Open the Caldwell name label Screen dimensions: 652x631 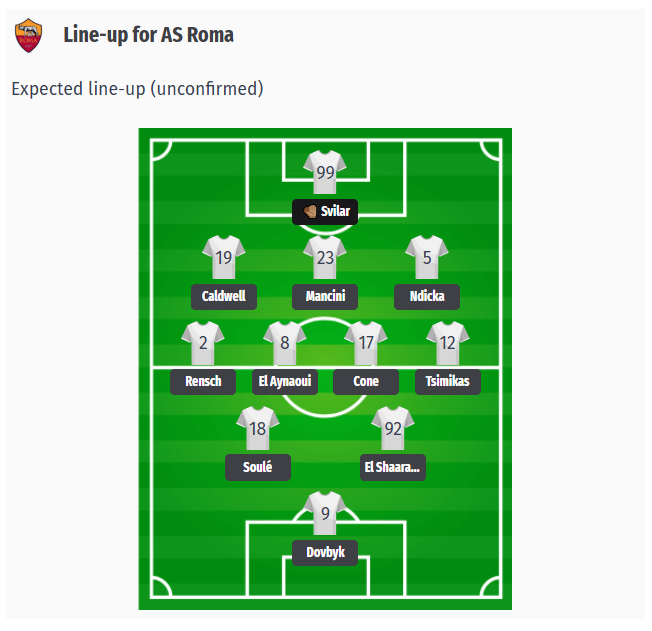(x=224, y=297)
